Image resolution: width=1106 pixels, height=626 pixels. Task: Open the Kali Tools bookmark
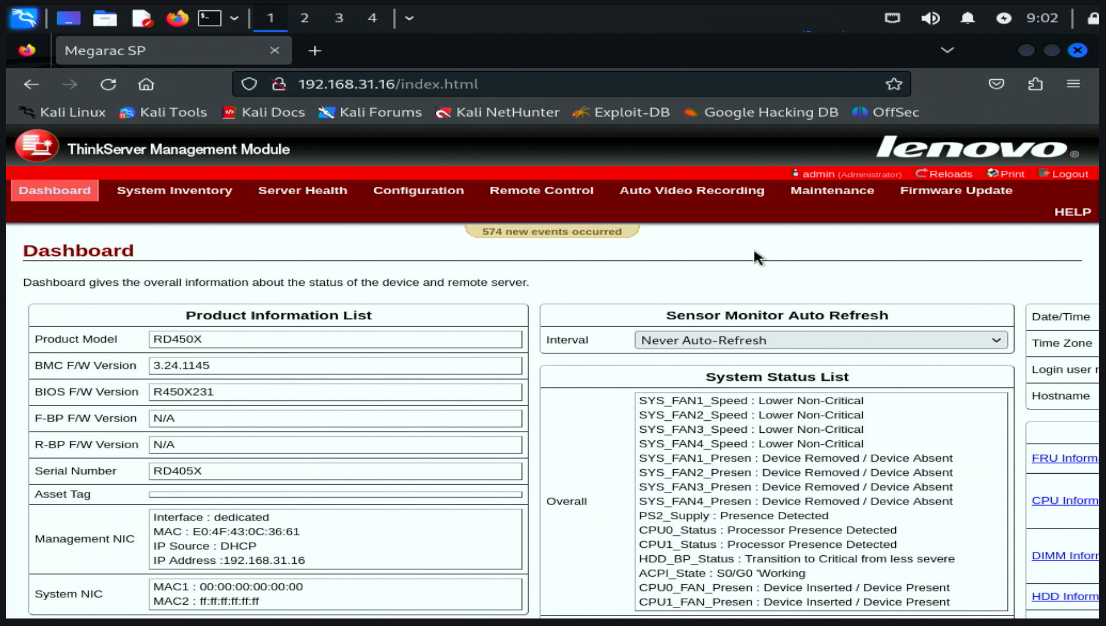163,112
